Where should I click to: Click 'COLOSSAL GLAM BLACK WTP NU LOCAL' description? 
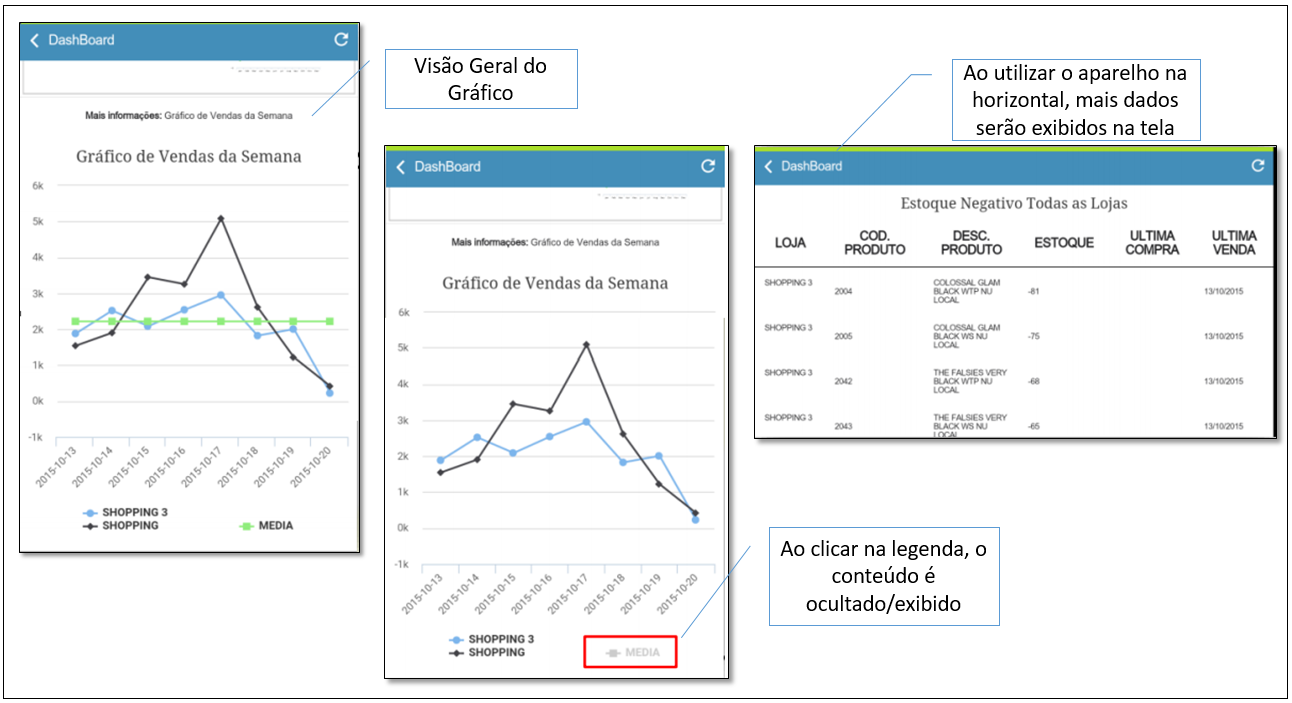pos(967,291)
